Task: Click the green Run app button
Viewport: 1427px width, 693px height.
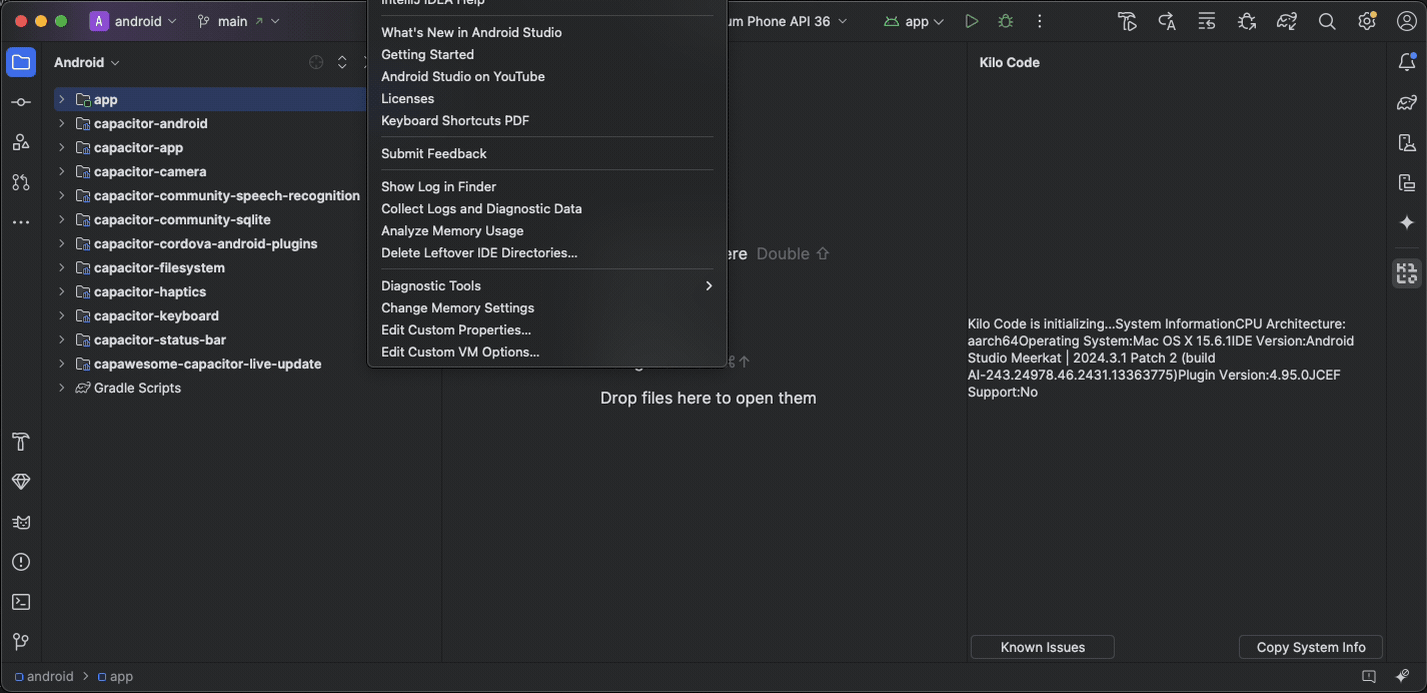Action: (971, 21)
